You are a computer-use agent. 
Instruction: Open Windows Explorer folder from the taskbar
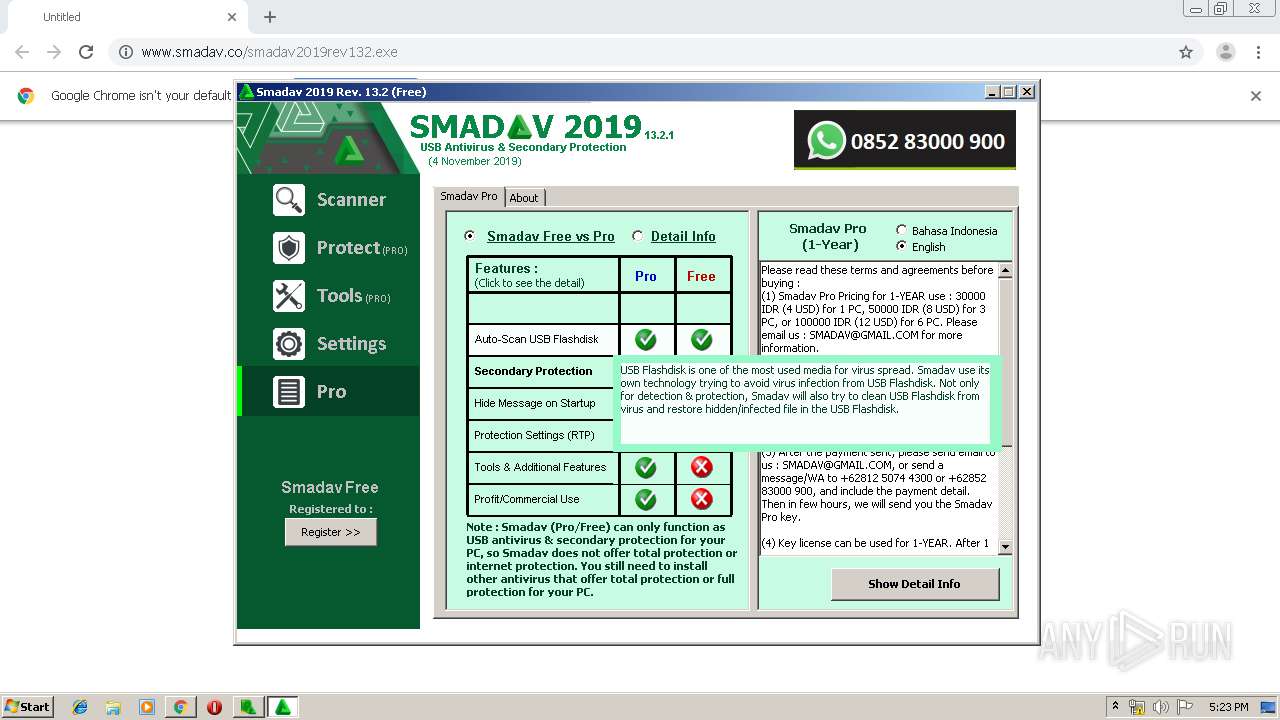(x=113, y=707)
